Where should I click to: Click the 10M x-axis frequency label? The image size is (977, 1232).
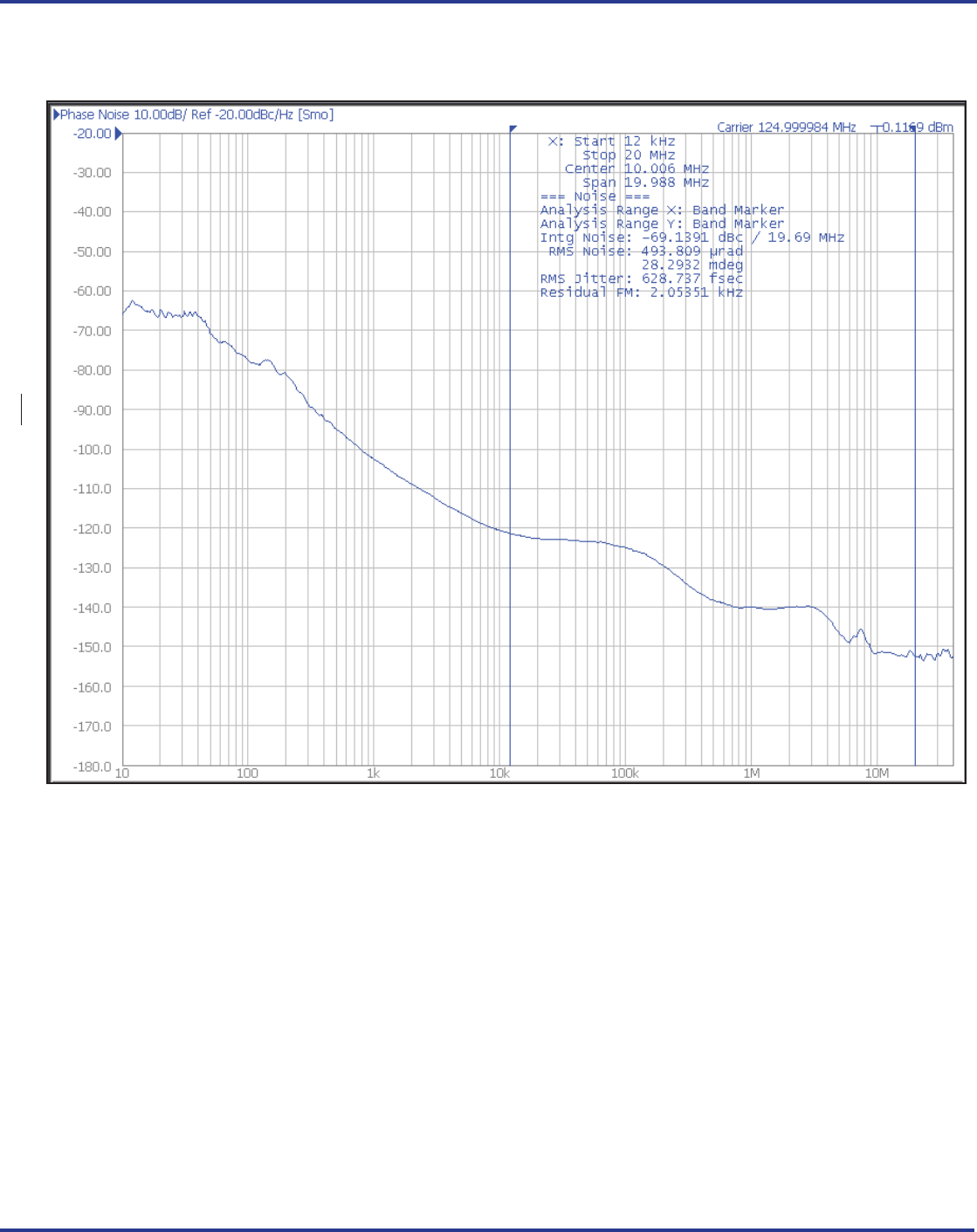coord(877,774)
